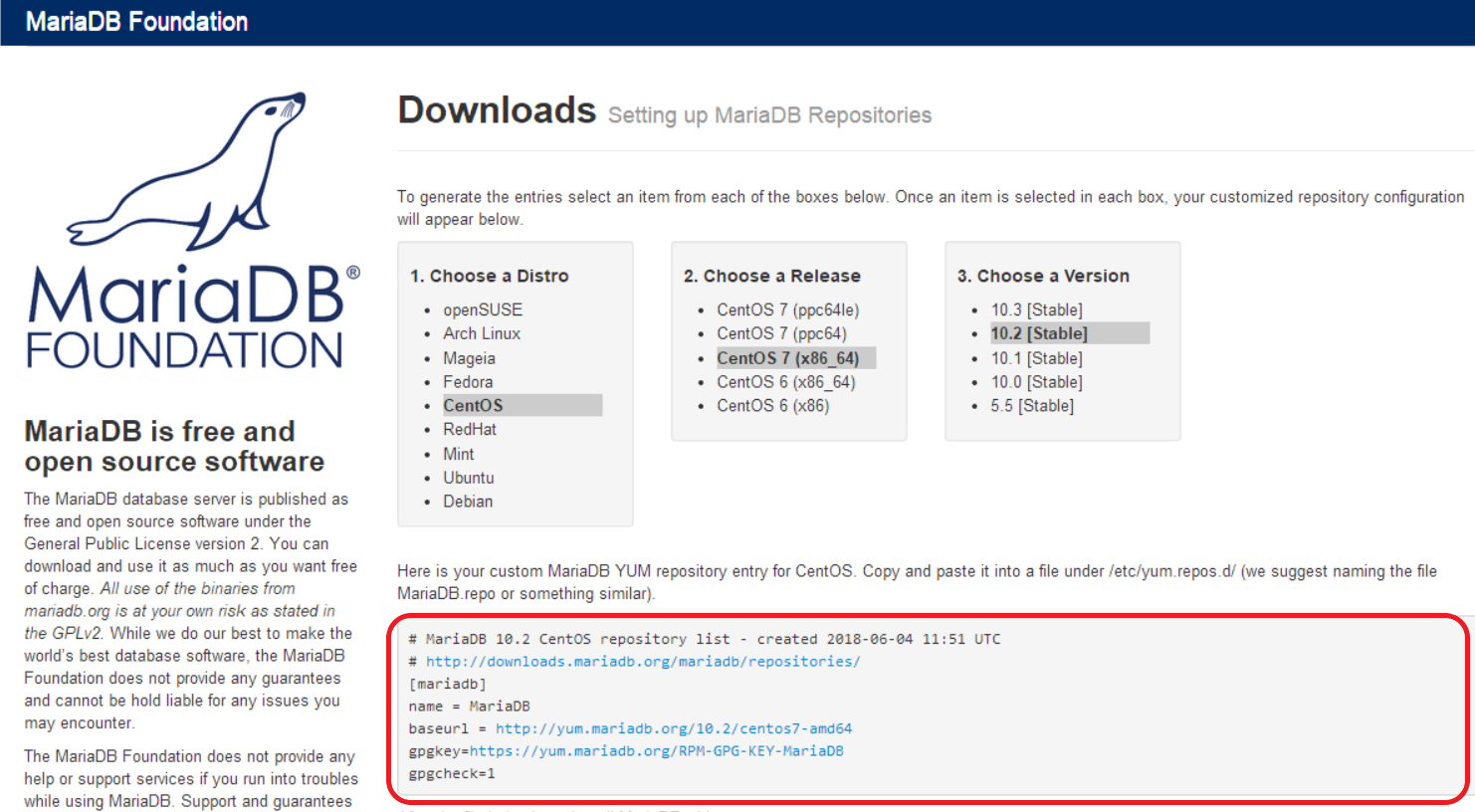
Task: Choose version 10.3 [Stable]
Action: click(x=1036, y=309)
